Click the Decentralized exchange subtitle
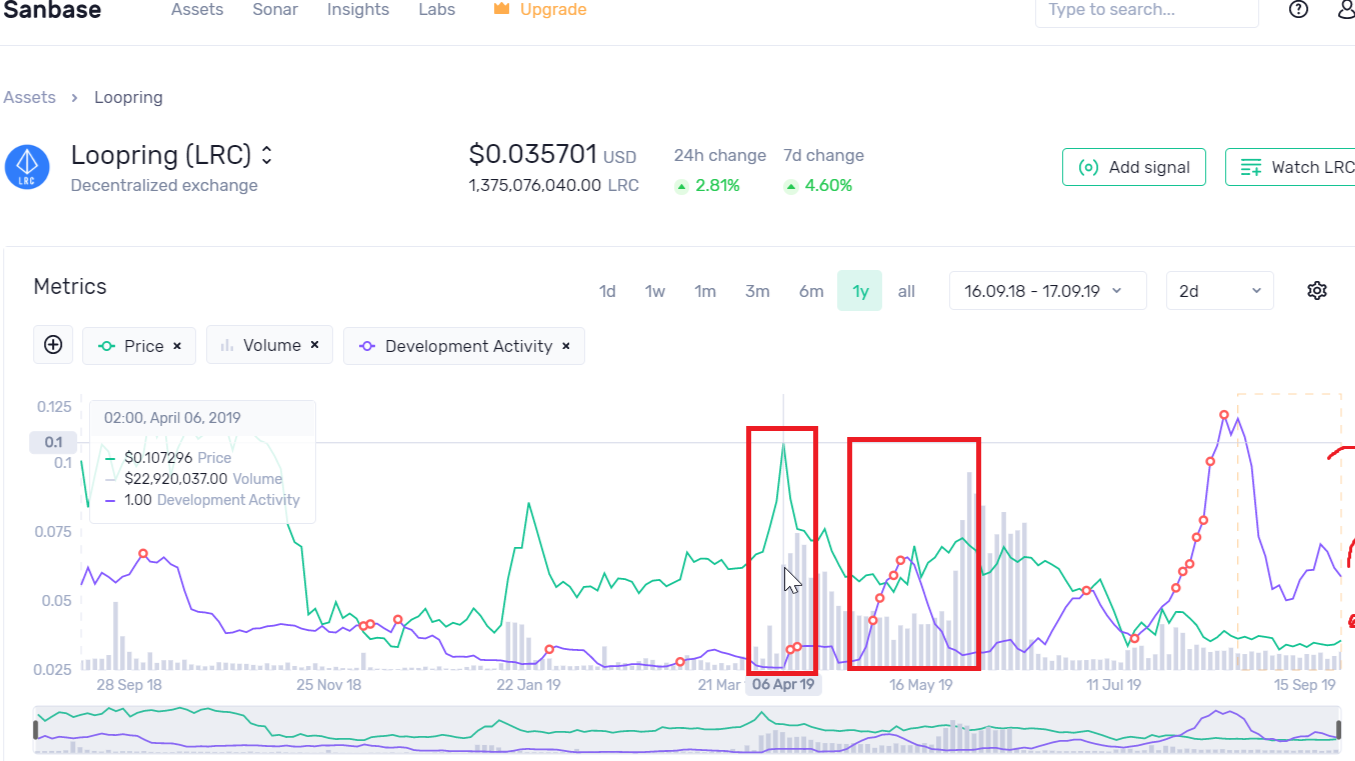This screenshot has height=761, width=1355. (x=164, y=185)
